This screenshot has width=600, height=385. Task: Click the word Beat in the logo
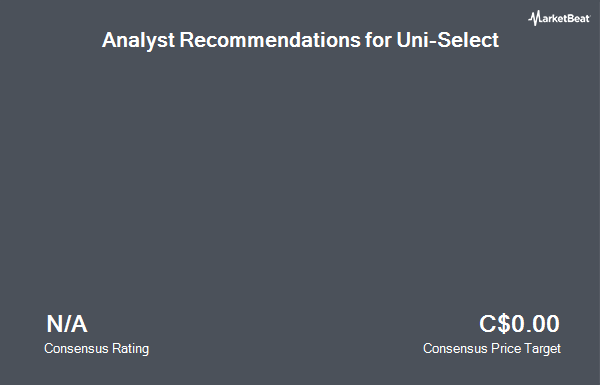(x=579, y=18)
